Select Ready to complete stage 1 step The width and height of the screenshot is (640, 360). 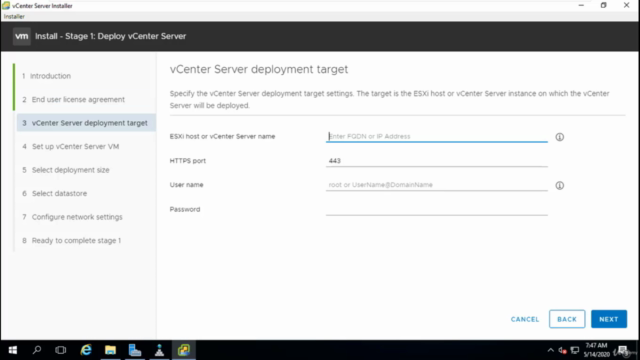(72, 241)
